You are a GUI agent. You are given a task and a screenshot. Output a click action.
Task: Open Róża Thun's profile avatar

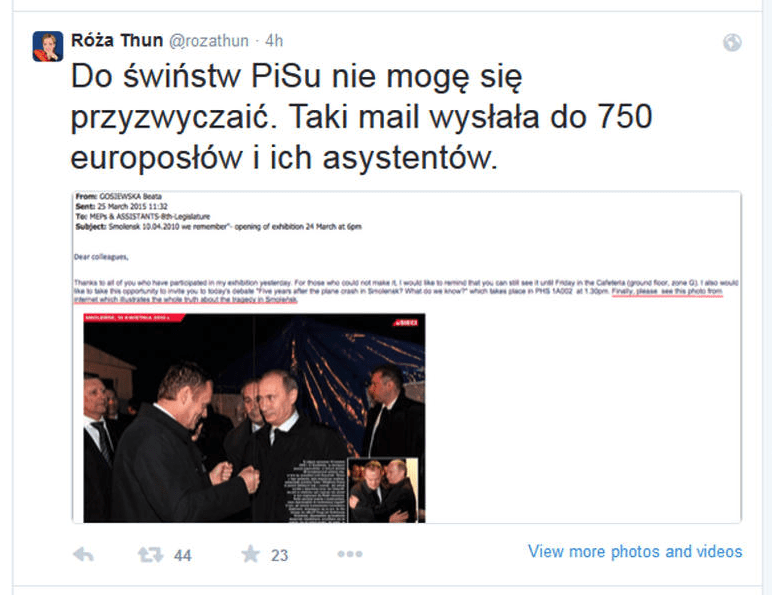click(x=48, y=46)
